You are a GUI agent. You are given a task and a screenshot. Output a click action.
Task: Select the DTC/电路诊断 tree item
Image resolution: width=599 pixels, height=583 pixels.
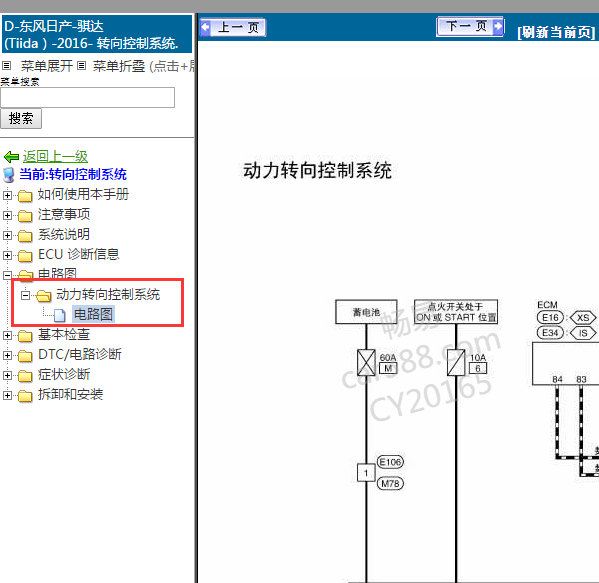point(79,355)
